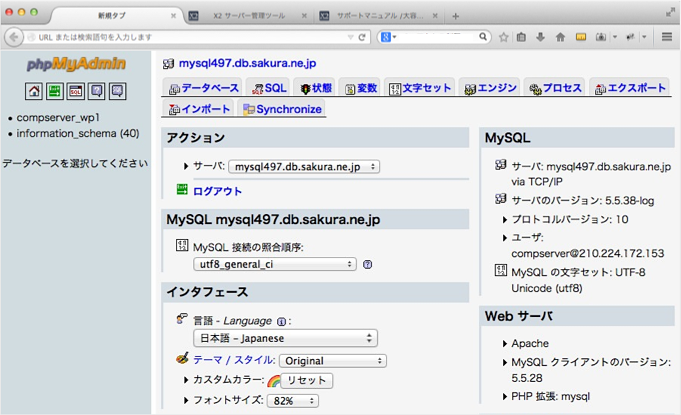
Task: Reload the page with the refresh icon
Action: click(x=361, y=37)
